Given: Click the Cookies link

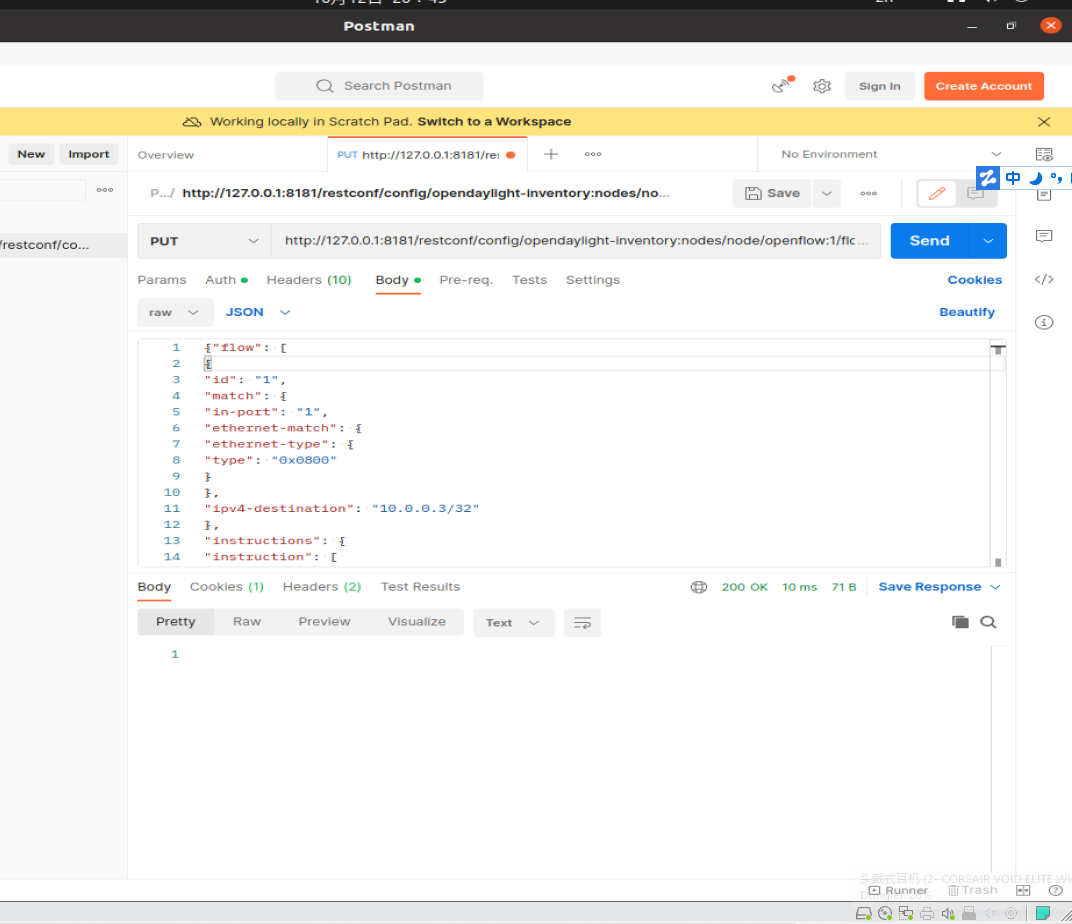Looking at the screenshot, I should 975,280.
